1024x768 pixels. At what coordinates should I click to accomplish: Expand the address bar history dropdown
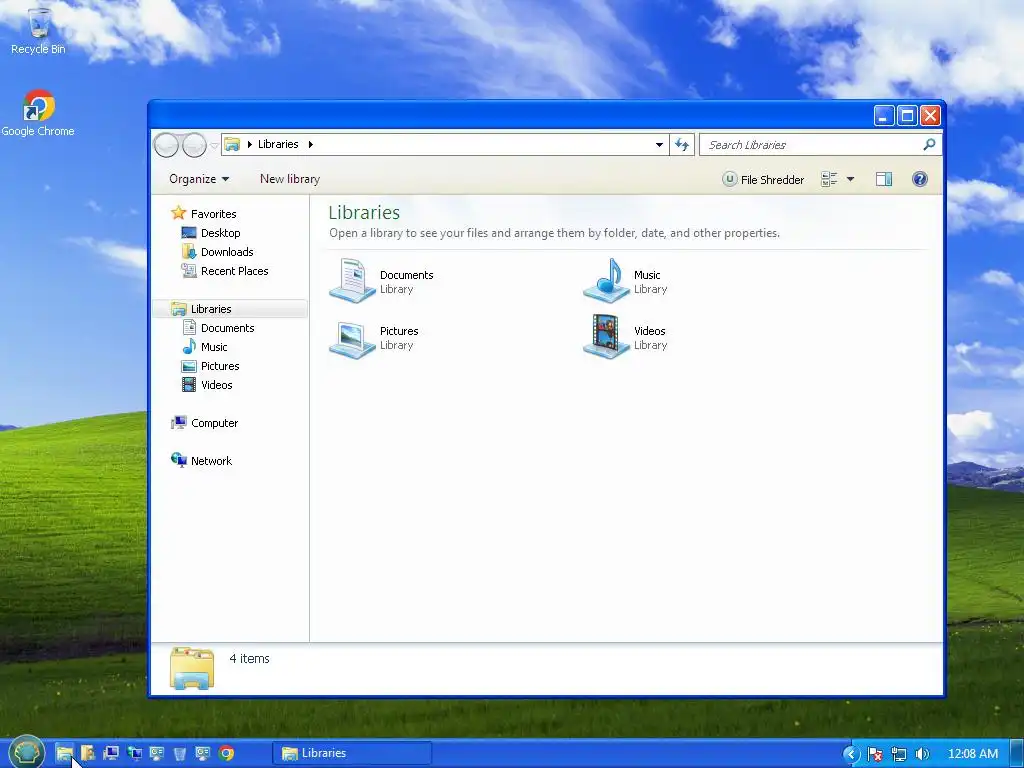tap(659, 144)
